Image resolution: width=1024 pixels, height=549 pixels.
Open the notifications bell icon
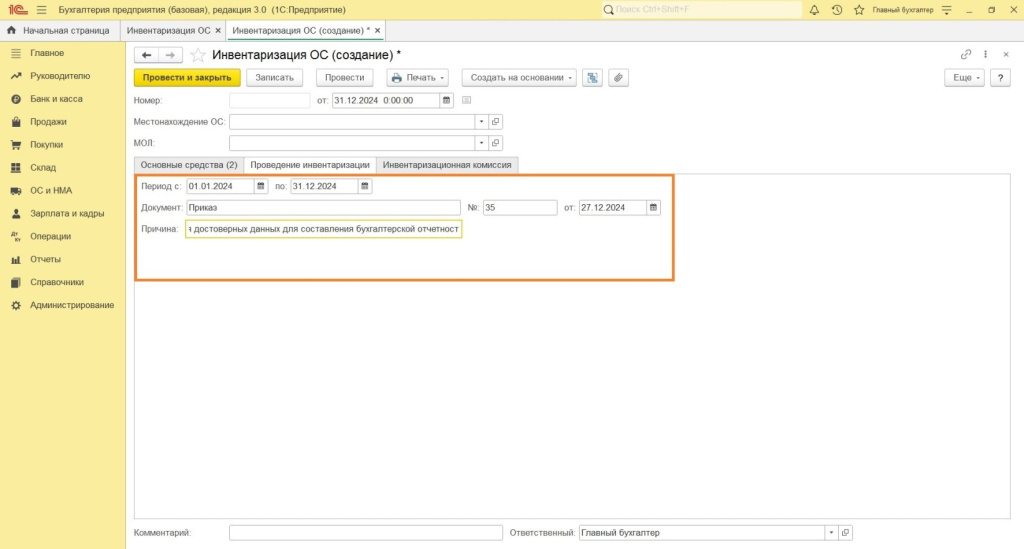tap(814, 9)
